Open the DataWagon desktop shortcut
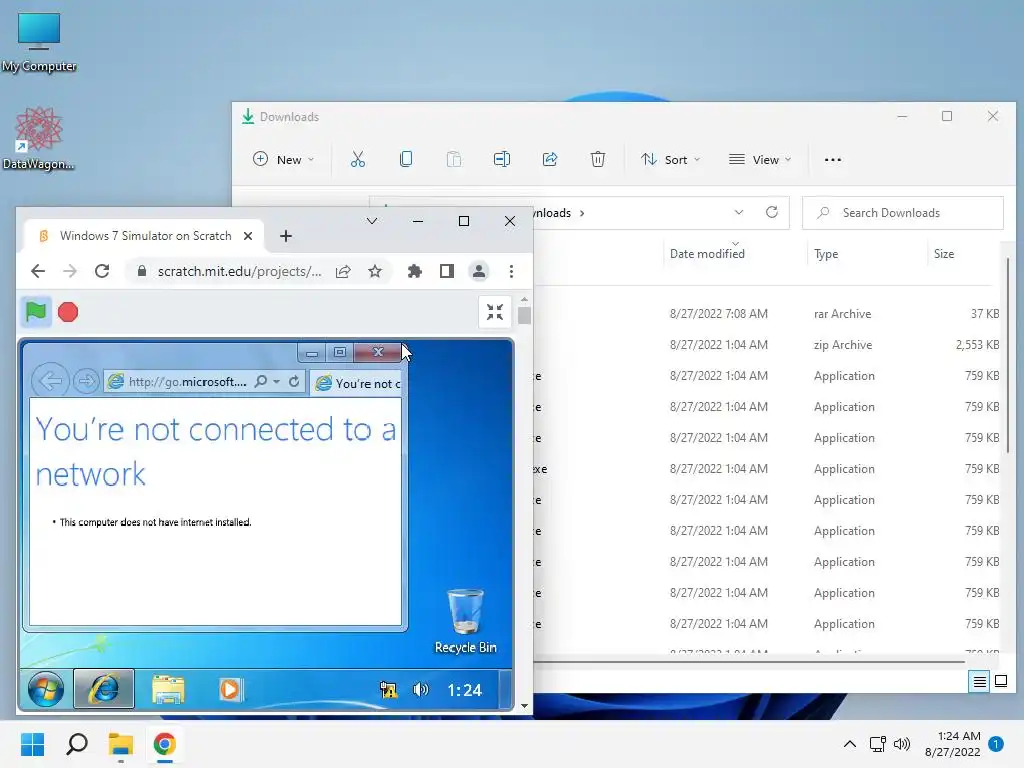 pyautogui.click(x=39, y=138)
